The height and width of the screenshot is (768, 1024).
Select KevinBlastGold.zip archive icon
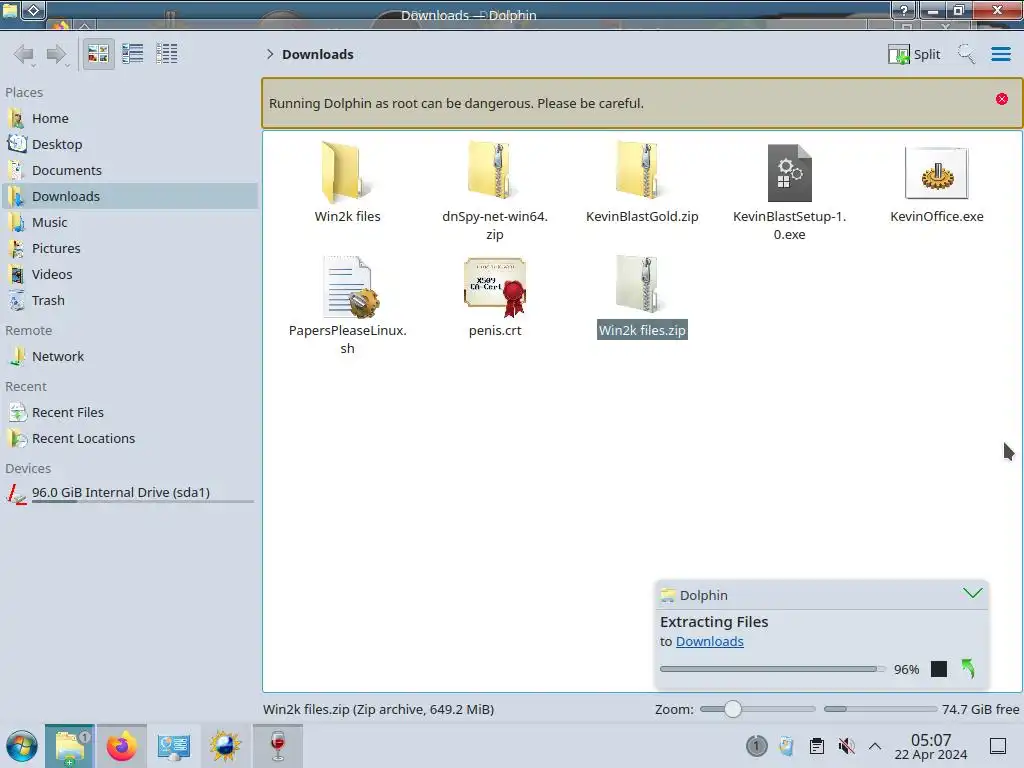click(642, 171)
